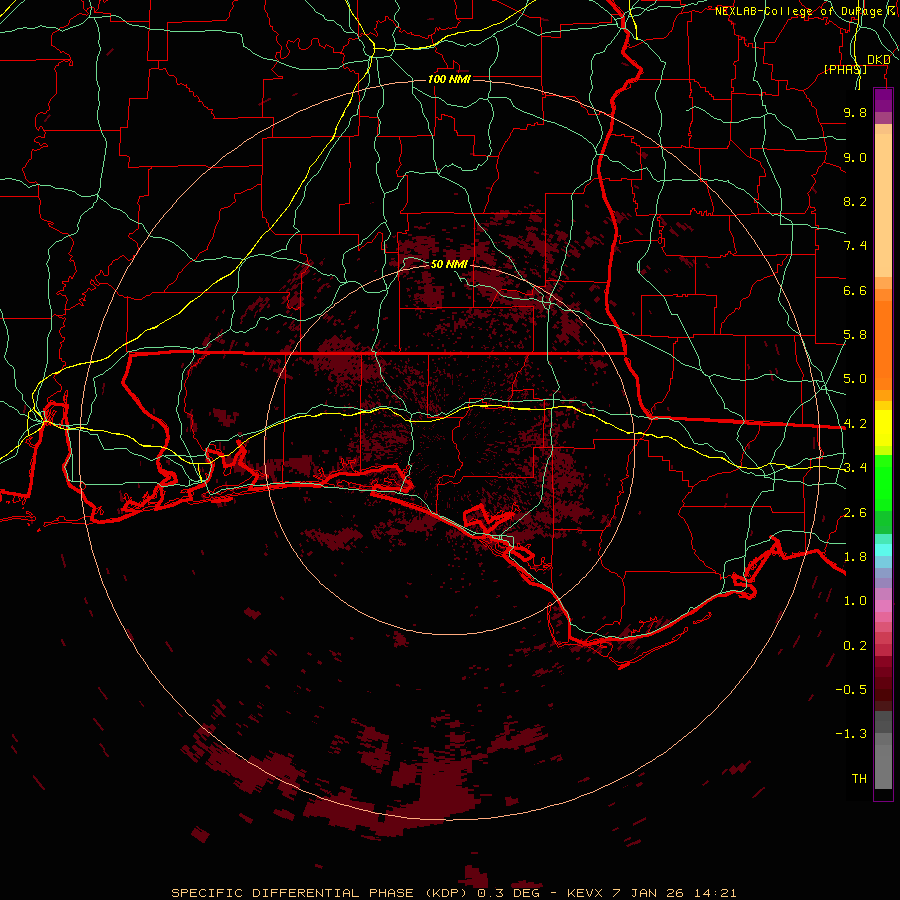Click the 7.4 legend value

[855, 246]
